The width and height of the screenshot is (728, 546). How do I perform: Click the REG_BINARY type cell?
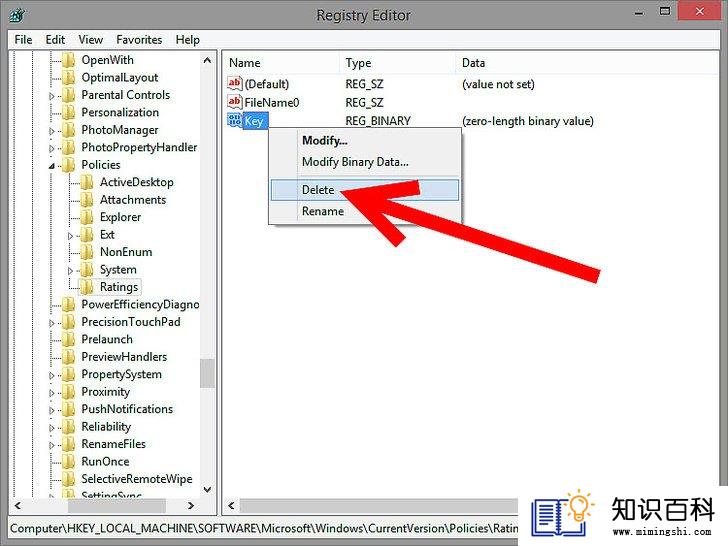[378, 121]
